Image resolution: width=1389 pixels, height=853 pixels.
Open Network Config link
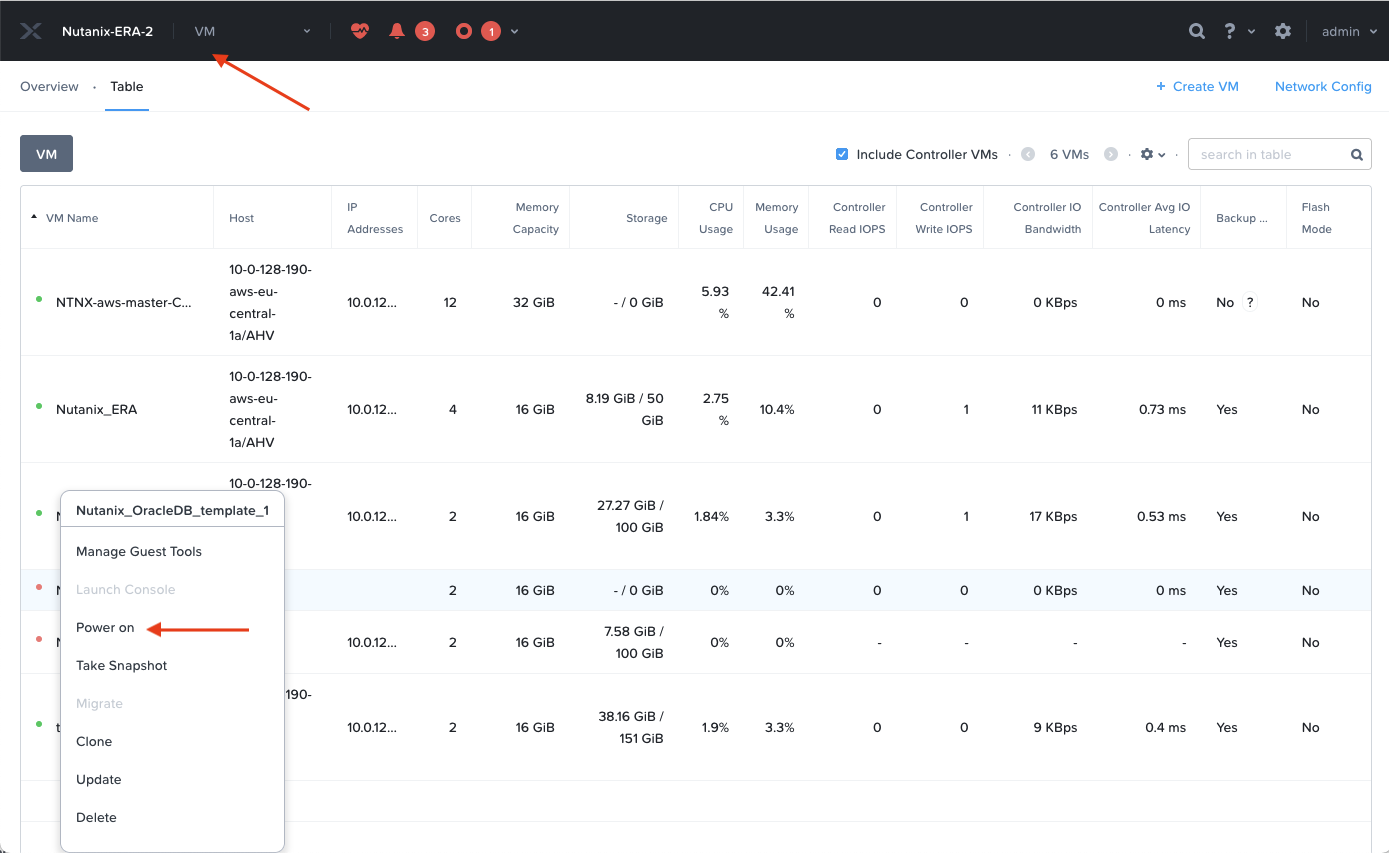point(1323,86)
